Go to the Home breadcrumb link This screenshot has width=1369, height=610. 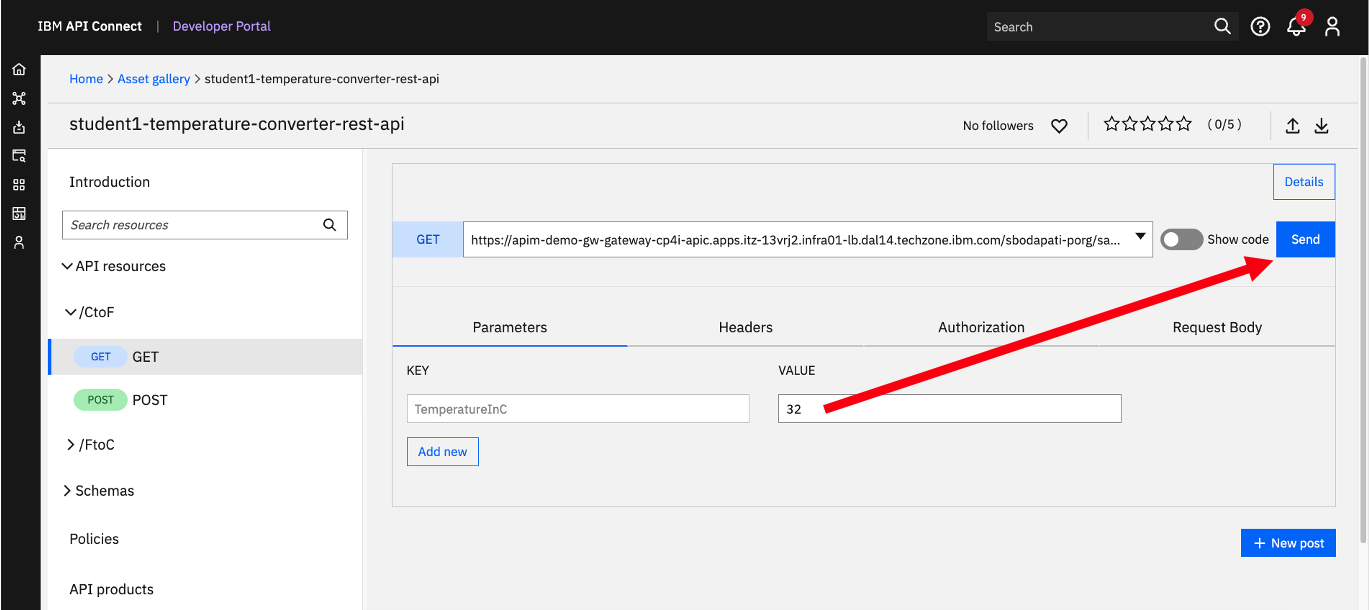[x=86, y=79]
